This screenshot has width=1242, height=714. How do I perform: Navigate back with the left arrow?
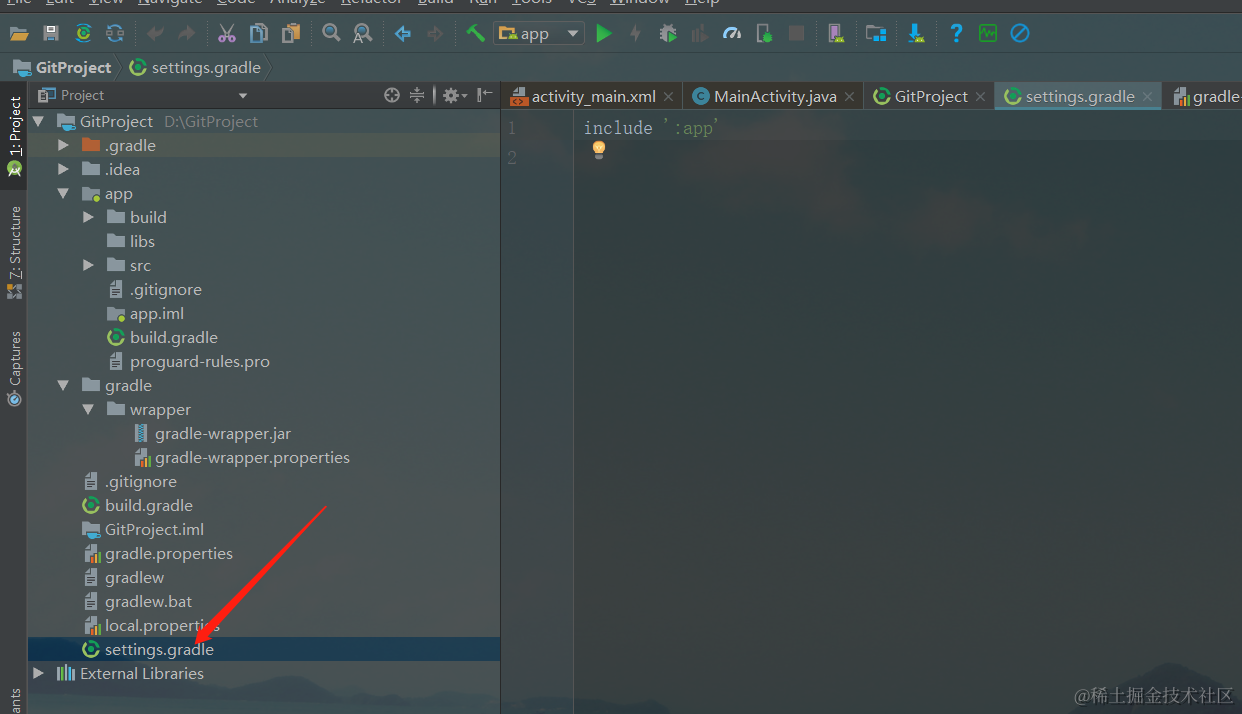pos(403,34)
